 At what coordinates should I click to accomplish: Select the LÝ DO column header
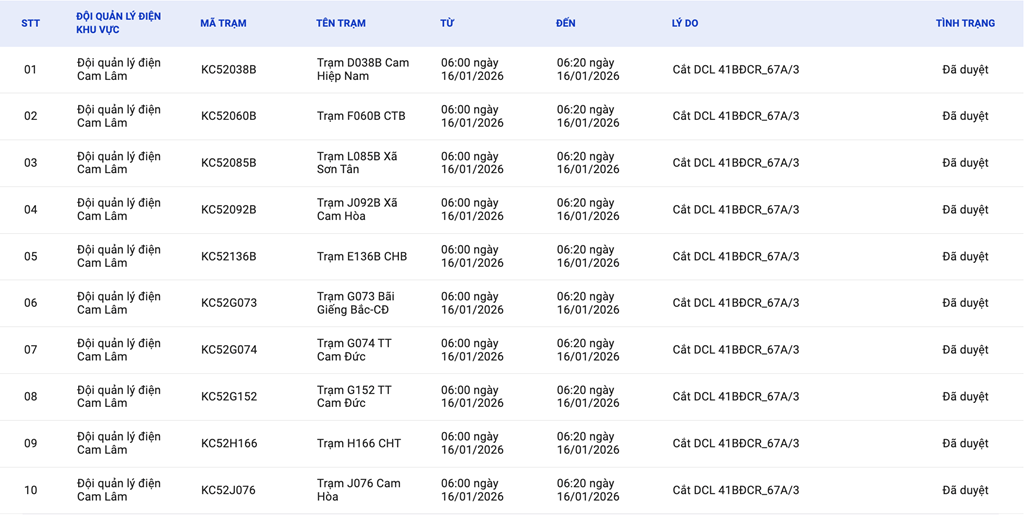685,23
